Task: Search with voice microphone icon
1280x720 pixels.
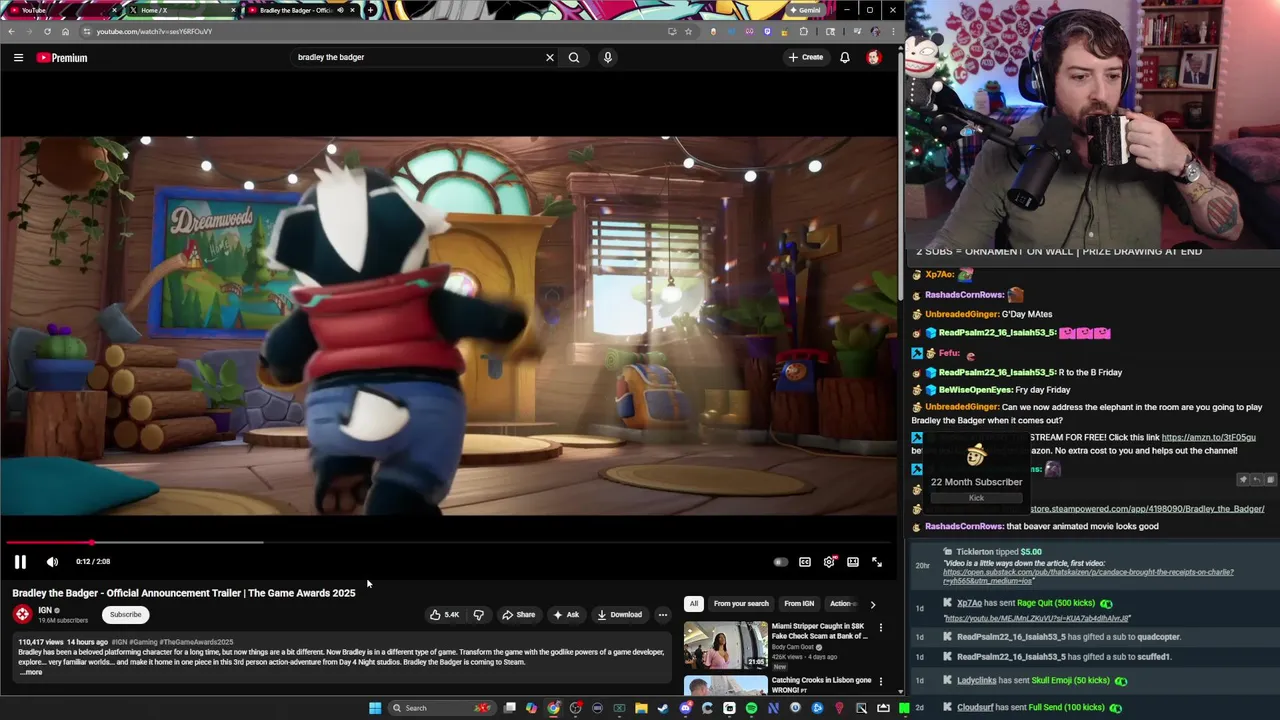Action: (607, 57)
